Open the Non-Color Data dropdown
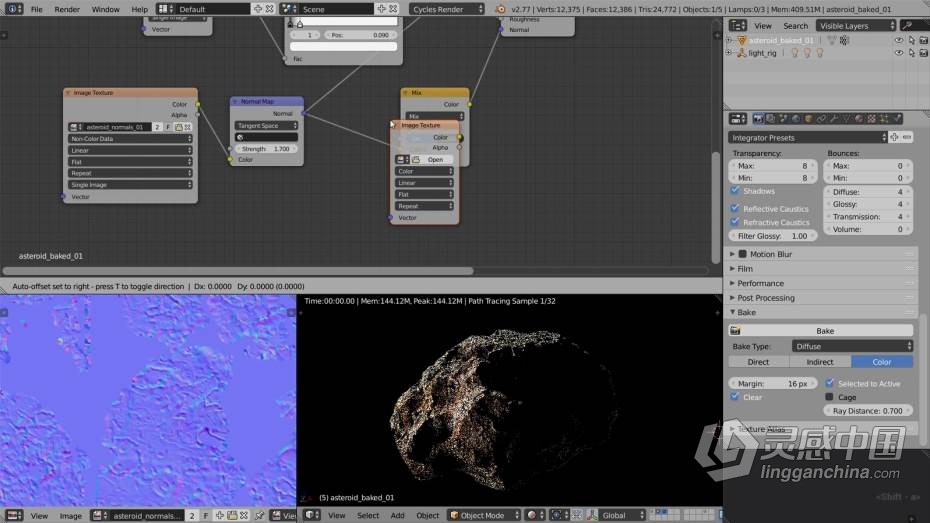The image size is (930, 523). point(130,139)
